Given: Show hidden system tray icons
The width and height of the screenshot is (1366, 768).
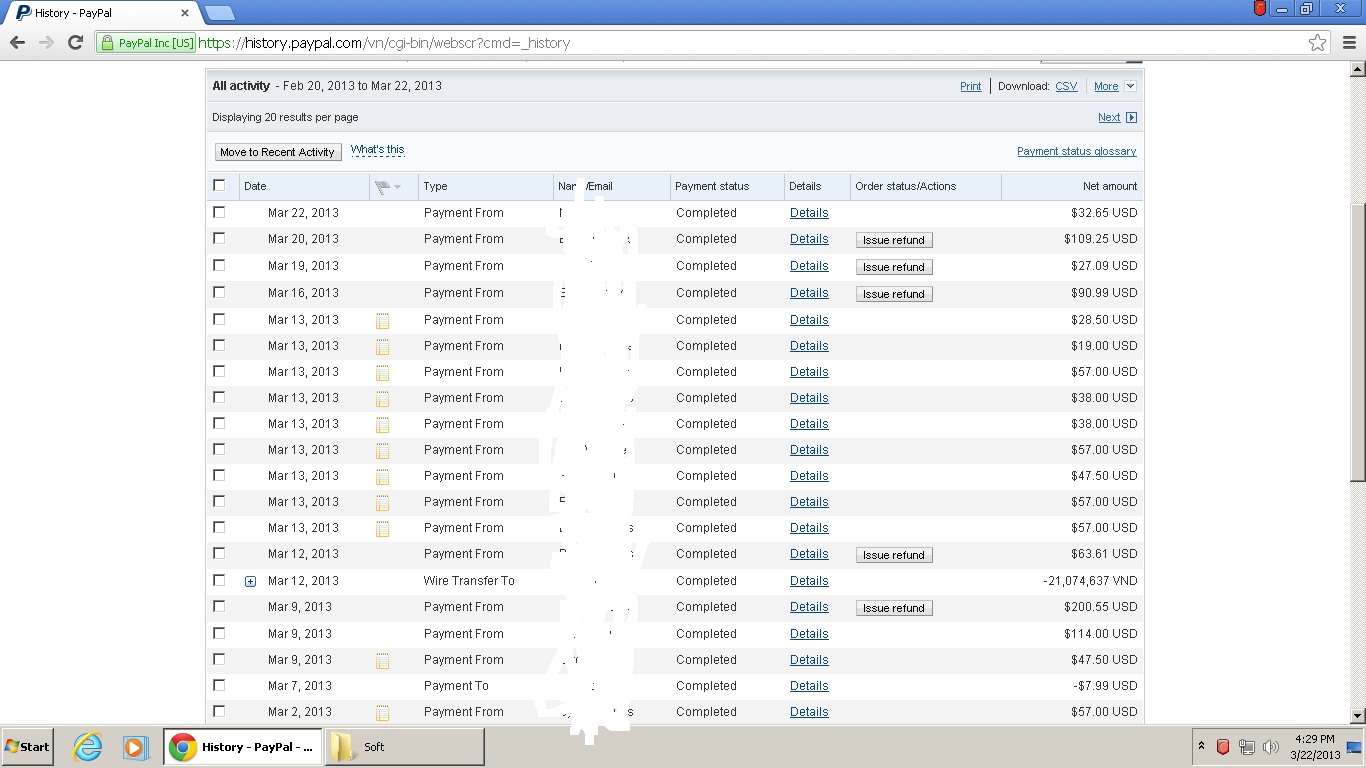Looking at the screenshot, I should pos(1201,747).
